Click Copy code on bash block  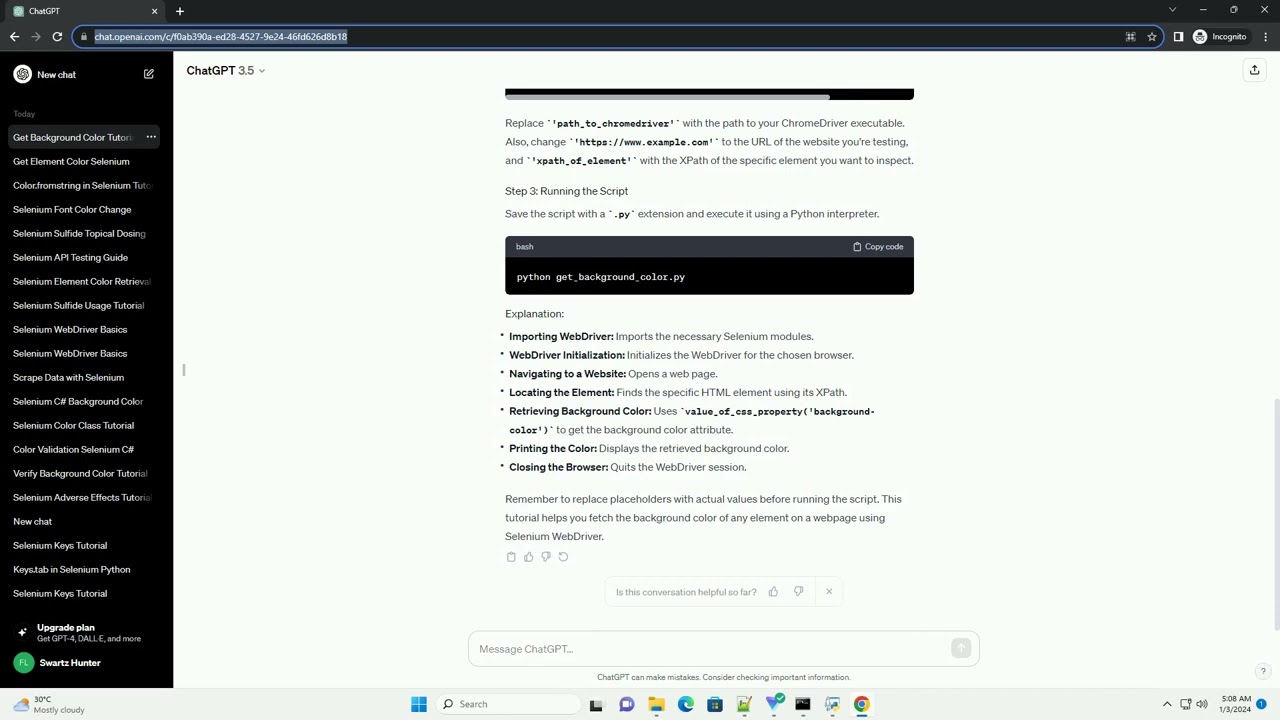click(x=878, y=246)
